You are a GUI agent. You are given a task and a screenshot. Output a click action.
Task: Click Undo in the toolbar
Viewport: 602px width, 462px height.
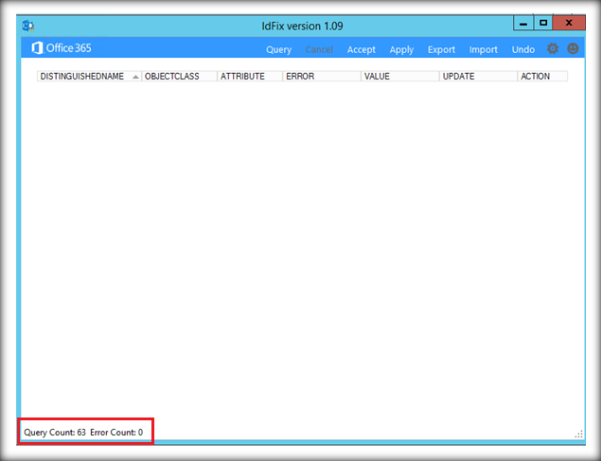(523, 50)
